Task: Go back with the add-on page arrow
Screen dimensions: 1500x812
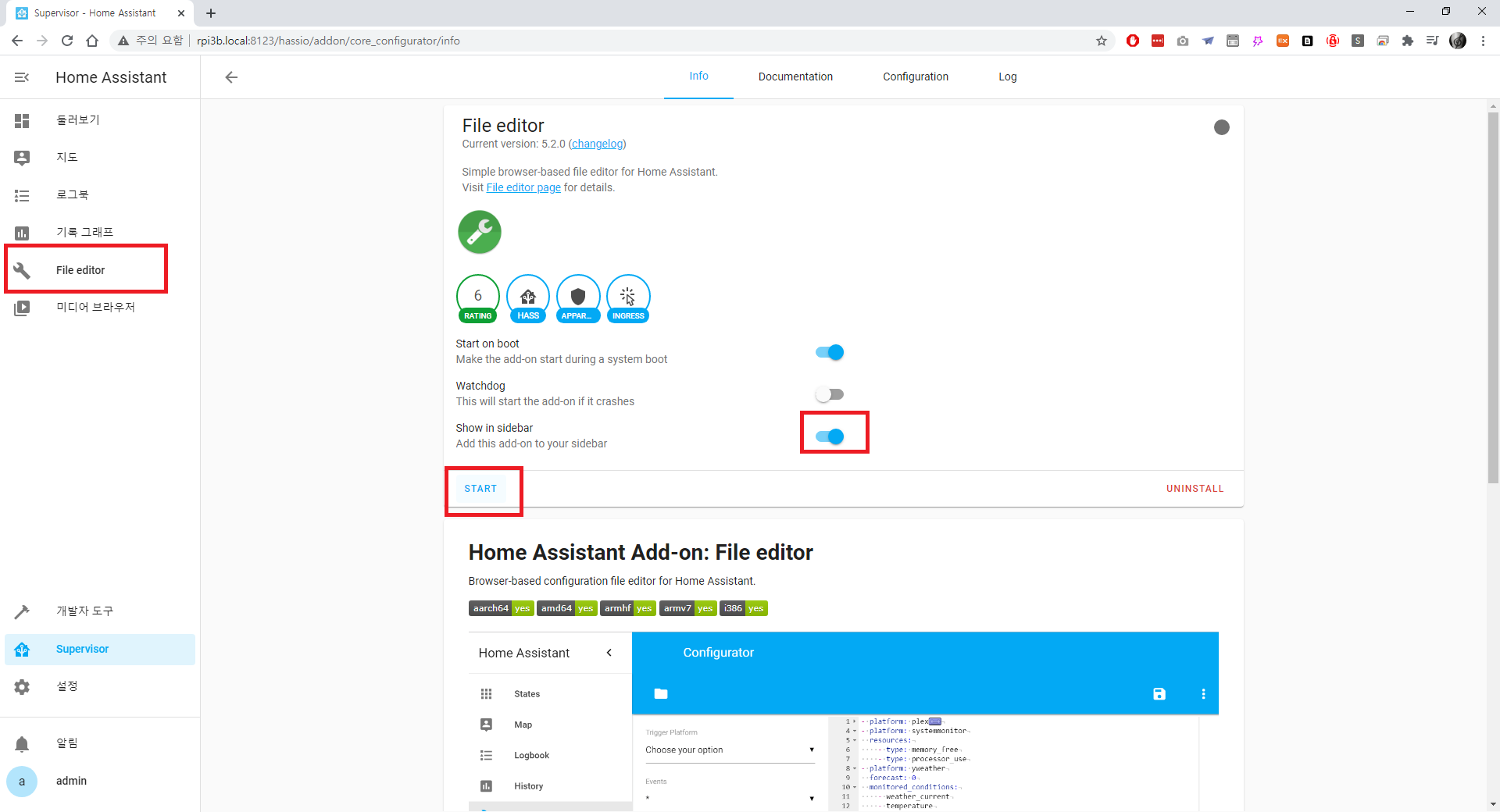Action: (231, 77)
